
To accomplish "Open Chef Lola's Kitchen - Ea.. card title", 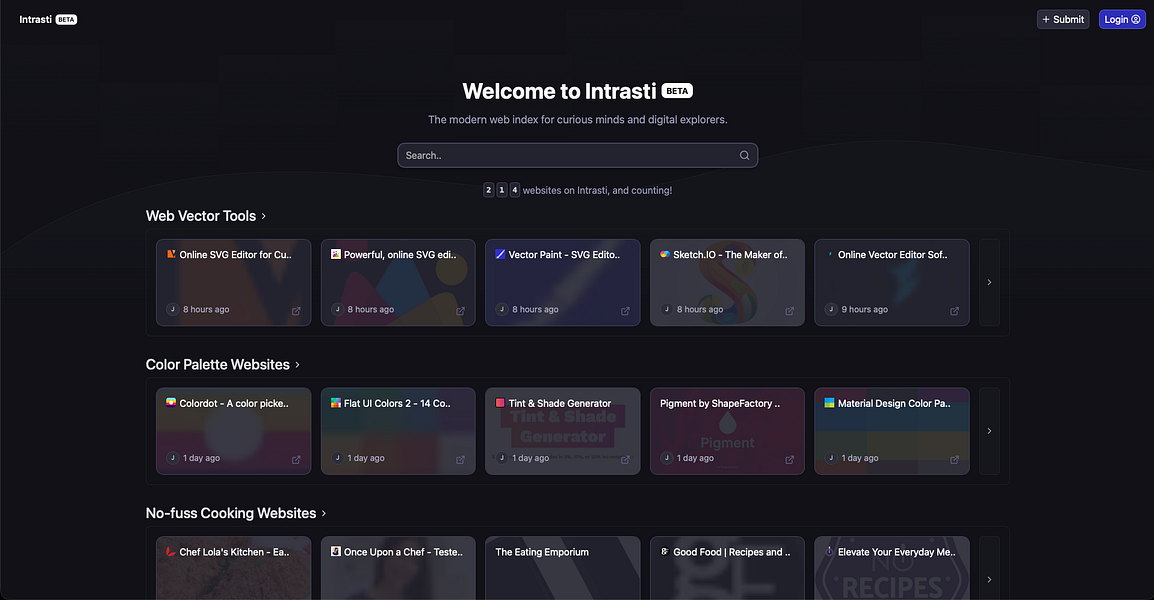I will pyautogui.click(x=234, y=552).
